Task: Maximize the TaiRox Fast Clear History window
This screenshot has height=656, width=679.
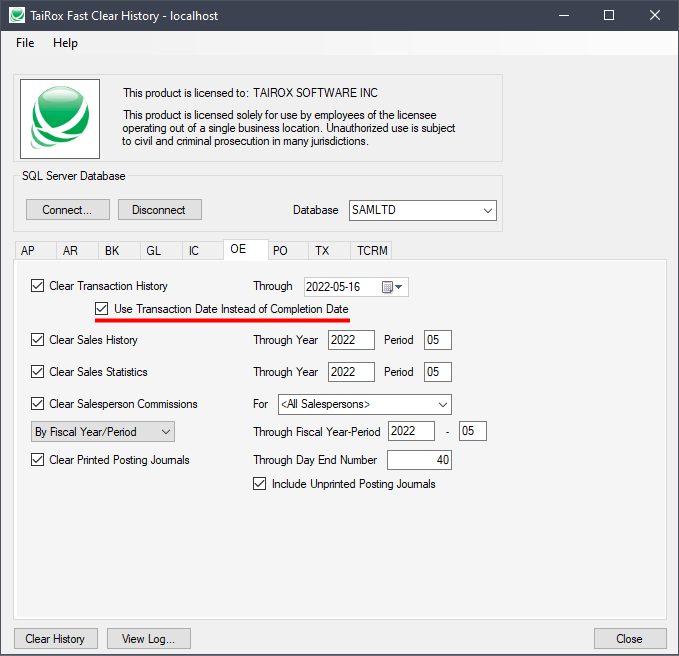Action: pyautogui.click(x=609, y=16)
